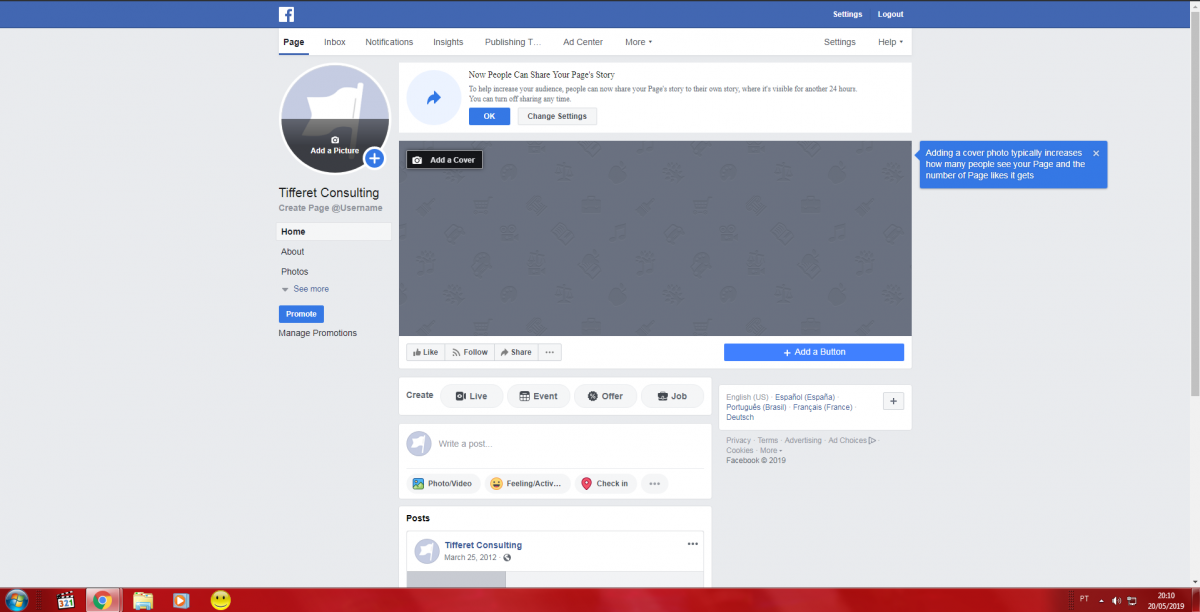Click the Change Settings button
1200x612 pixels.
(557, 116)
